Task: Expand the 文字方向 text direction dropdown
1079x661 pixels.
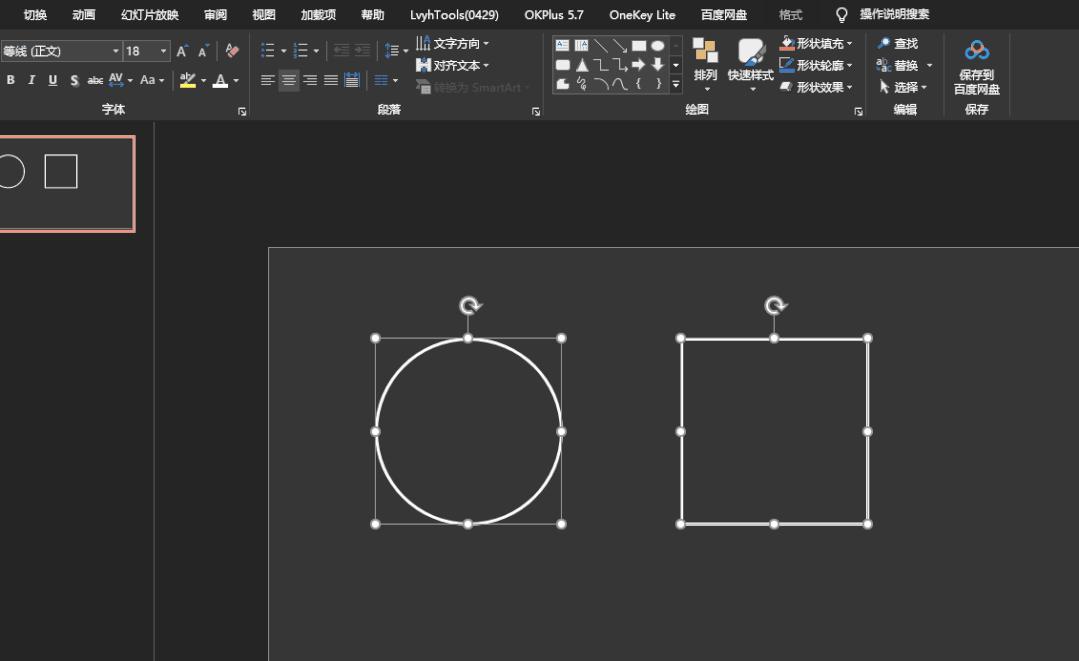Action: (486, 44)
